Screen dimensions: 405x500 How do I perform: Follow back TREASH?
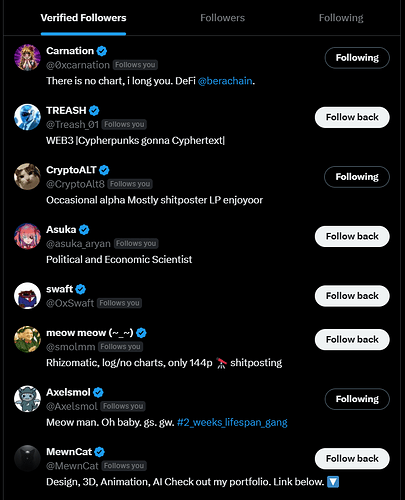pos(352,117)
